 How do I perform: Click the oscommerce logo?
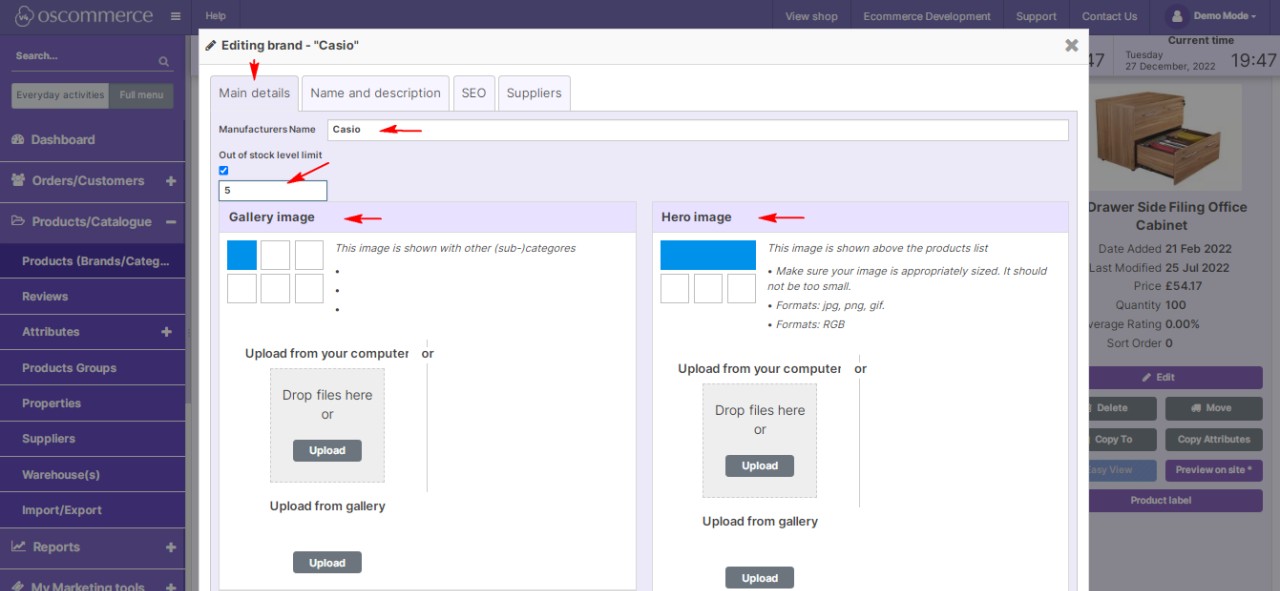tap(84, 16)
